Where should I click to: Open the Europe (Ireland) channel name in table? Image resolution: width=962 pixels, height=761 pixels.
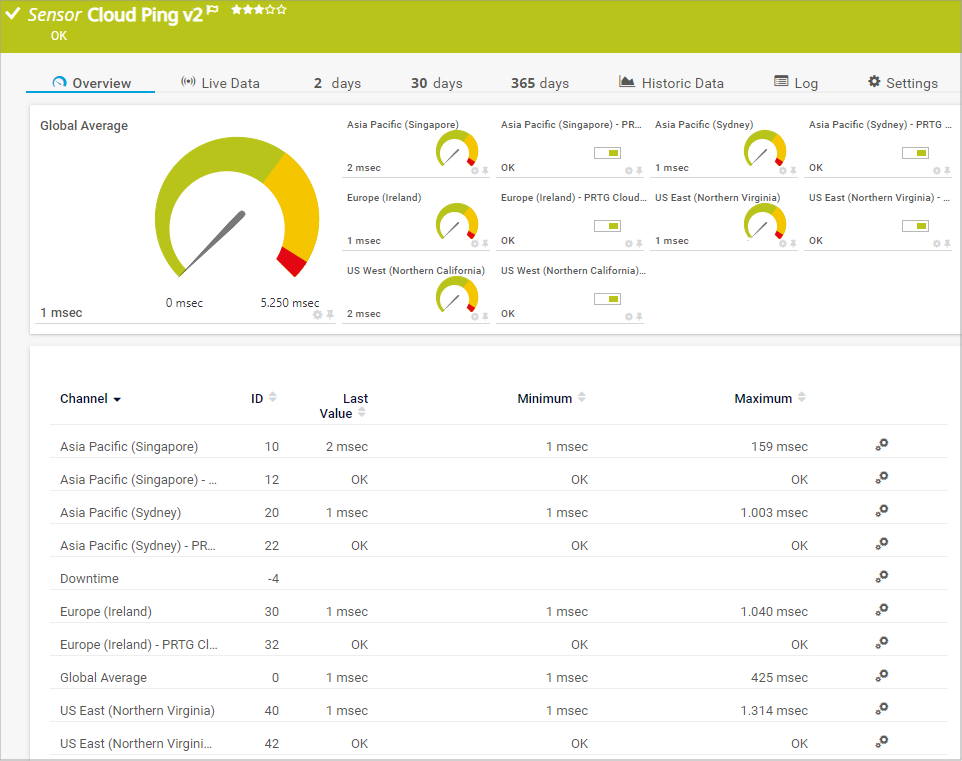pyautogui.click(x=106, y=611)
